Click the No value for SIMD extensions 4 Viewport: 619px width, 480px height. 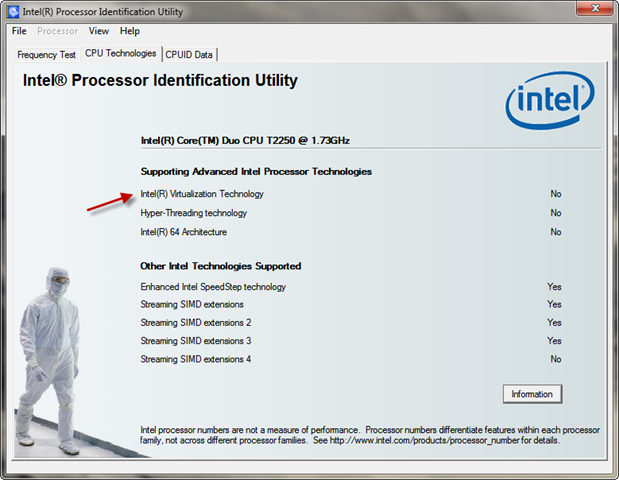[x=556, y=359]
